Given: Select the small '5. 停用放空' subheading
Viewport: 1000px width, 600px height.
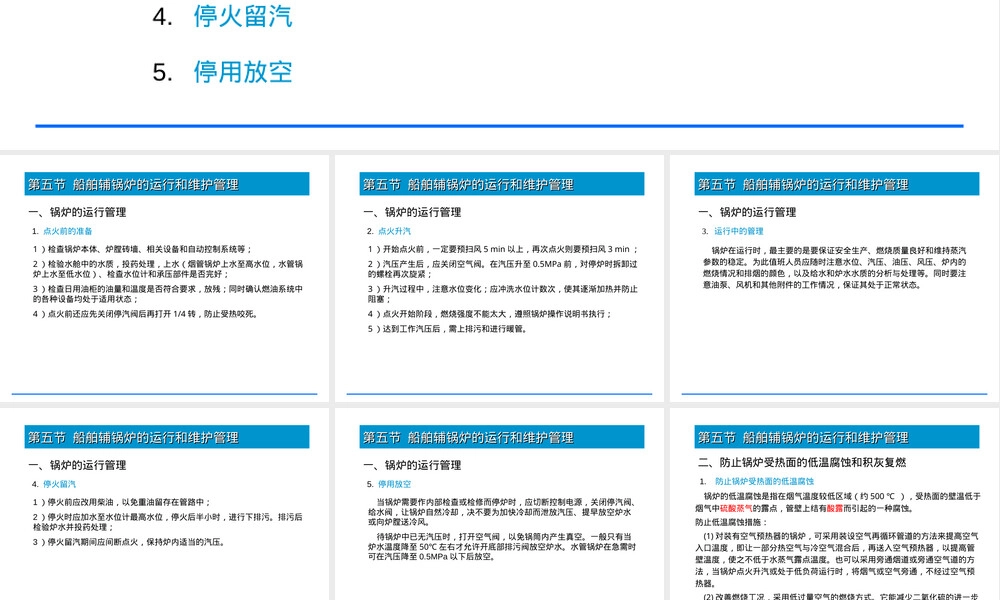Looking at the screenshot, I should 389,484.
